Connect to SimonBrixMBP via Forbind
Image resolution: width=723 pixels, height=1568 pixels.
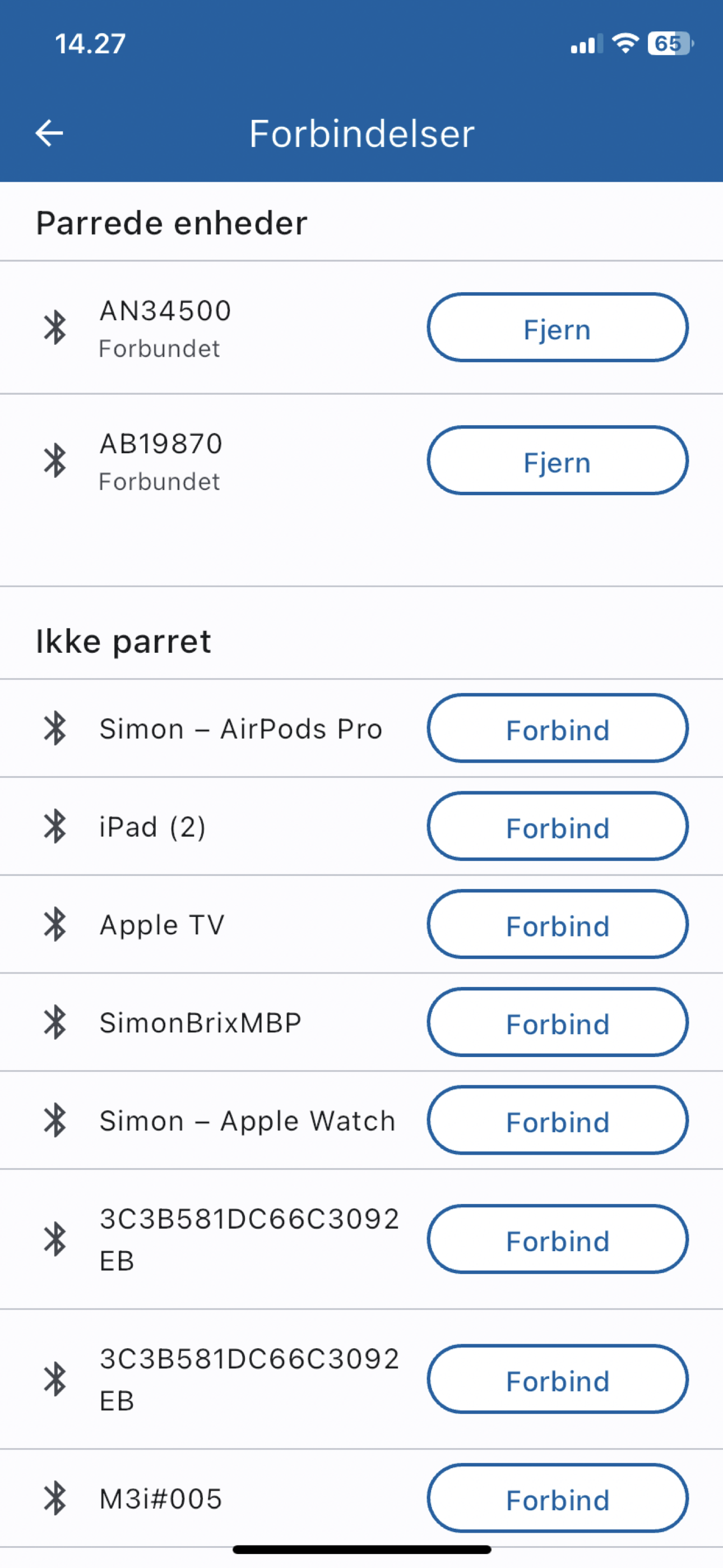point(558,1022)
